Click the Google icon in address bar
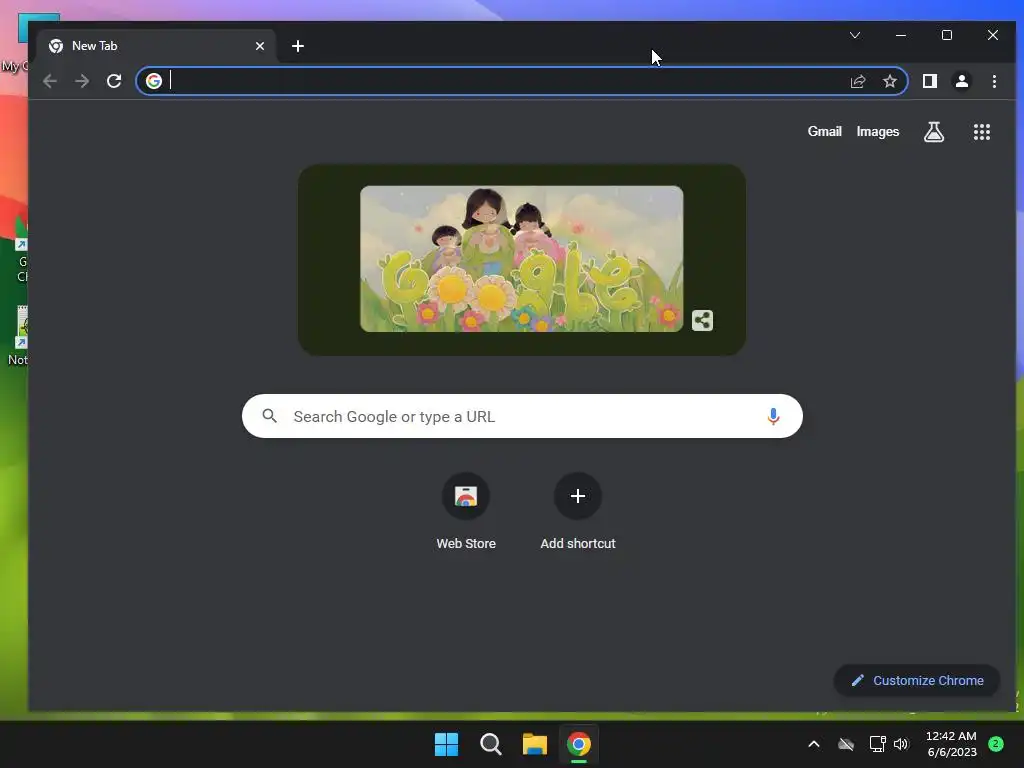Screen dimensions: 1024x768 point(154,81)
